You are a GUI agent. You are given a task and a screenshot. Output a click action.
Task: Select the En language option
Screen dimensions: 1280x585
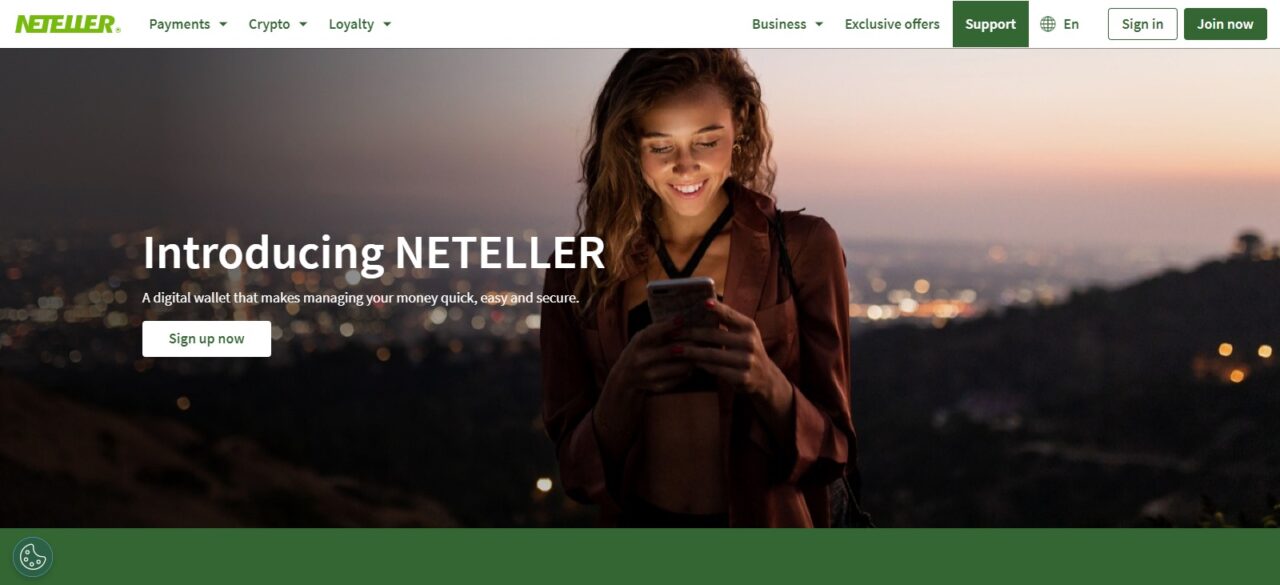point(1071,24)
